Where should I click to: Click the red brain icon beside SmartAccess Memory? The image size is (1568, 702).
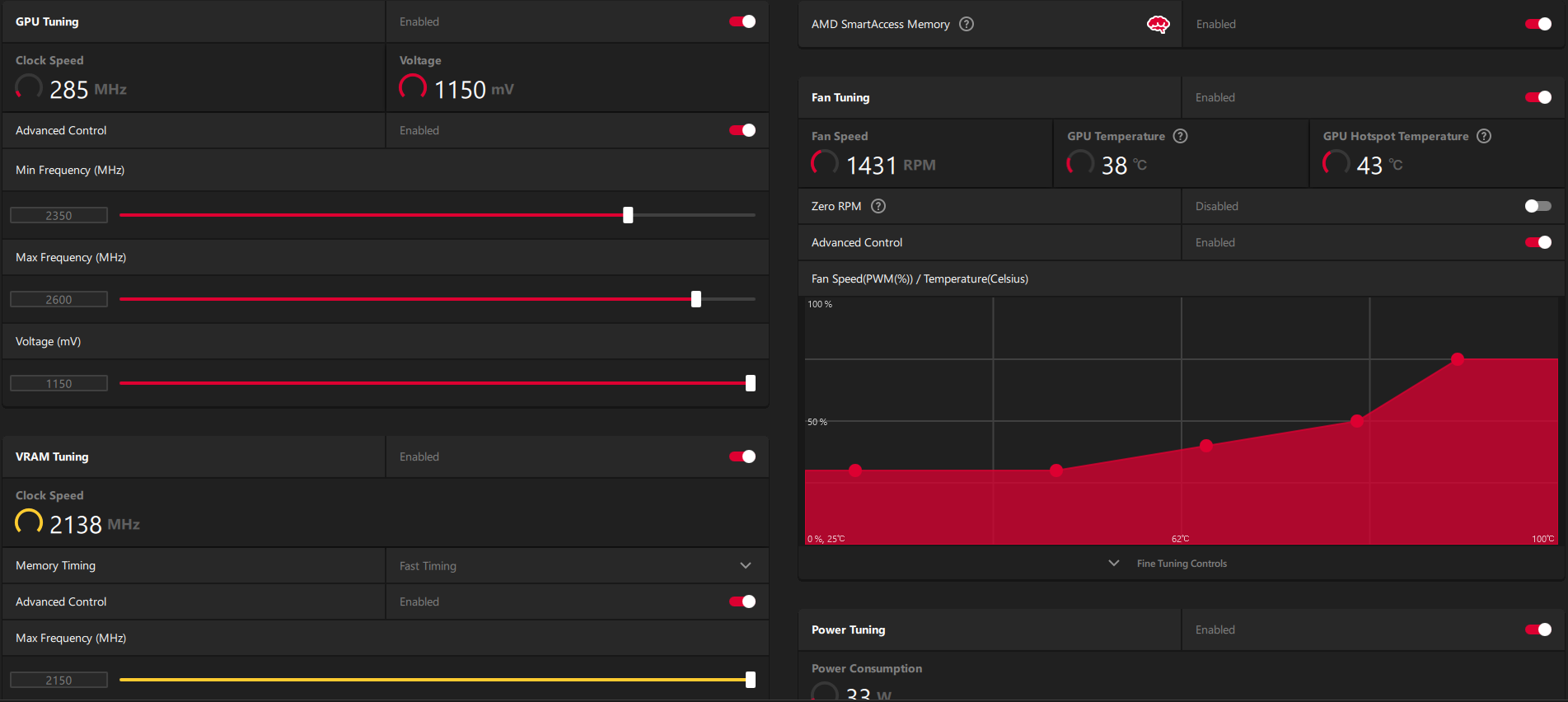(x=1158, y=24)
